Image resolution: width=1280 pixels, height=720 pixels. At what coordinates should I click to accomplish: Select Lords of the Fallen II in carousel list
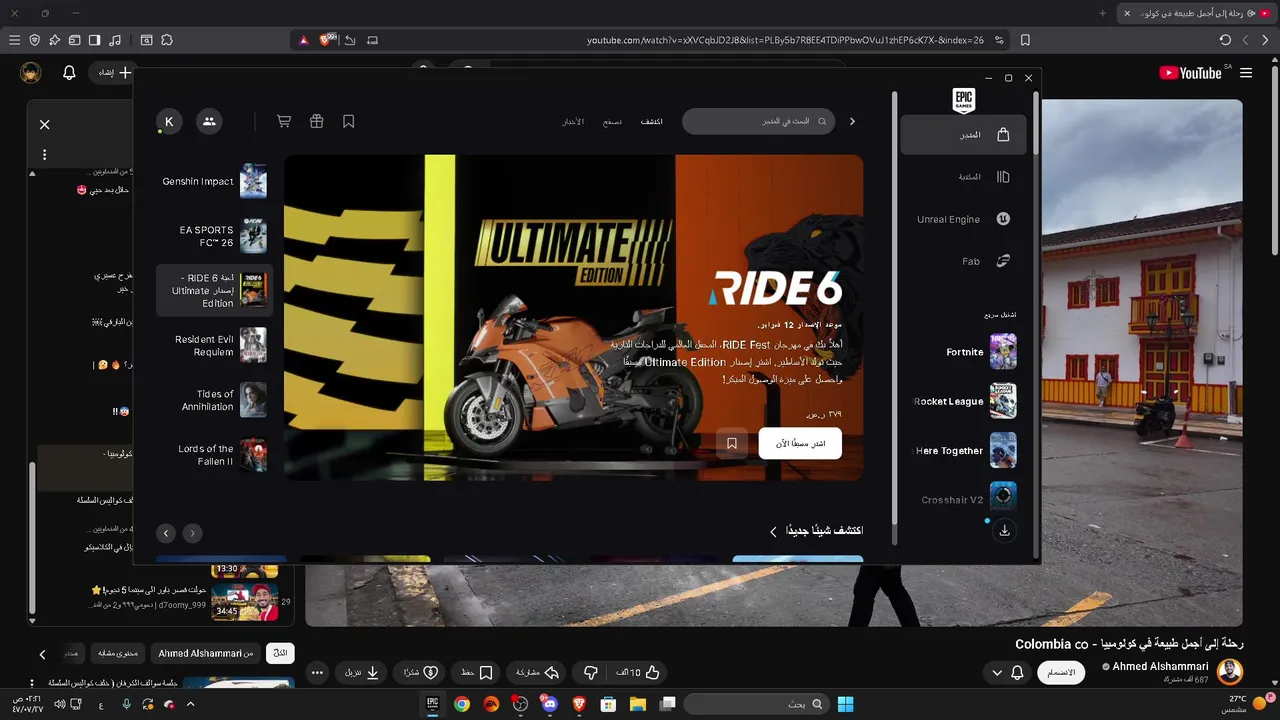[x=214, y=455]
